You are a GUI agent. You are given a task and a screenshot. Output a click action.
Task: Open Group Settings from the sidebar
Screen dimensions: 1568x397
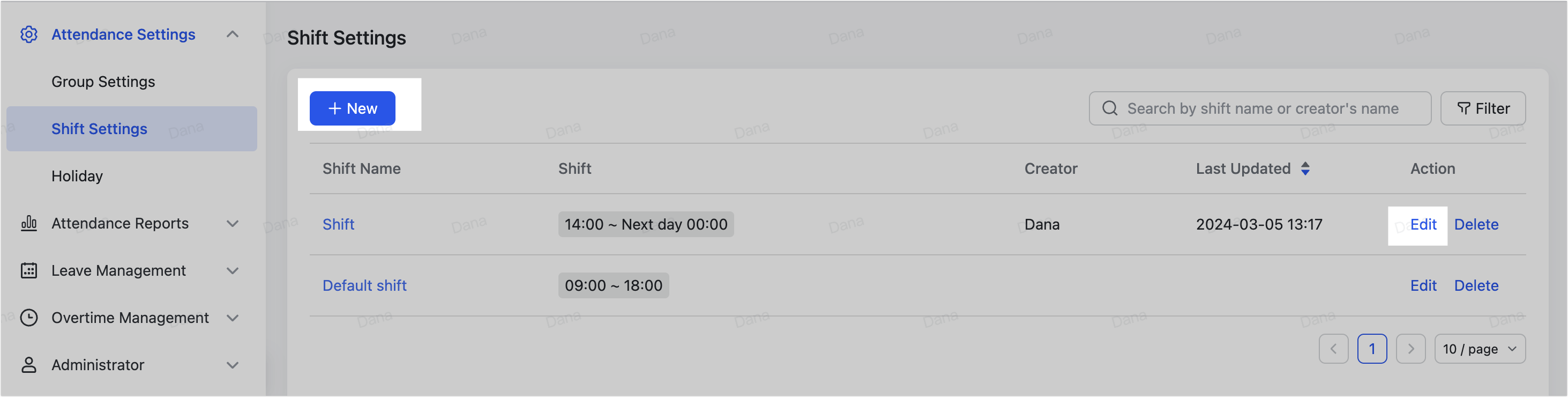tap(103, 81)
